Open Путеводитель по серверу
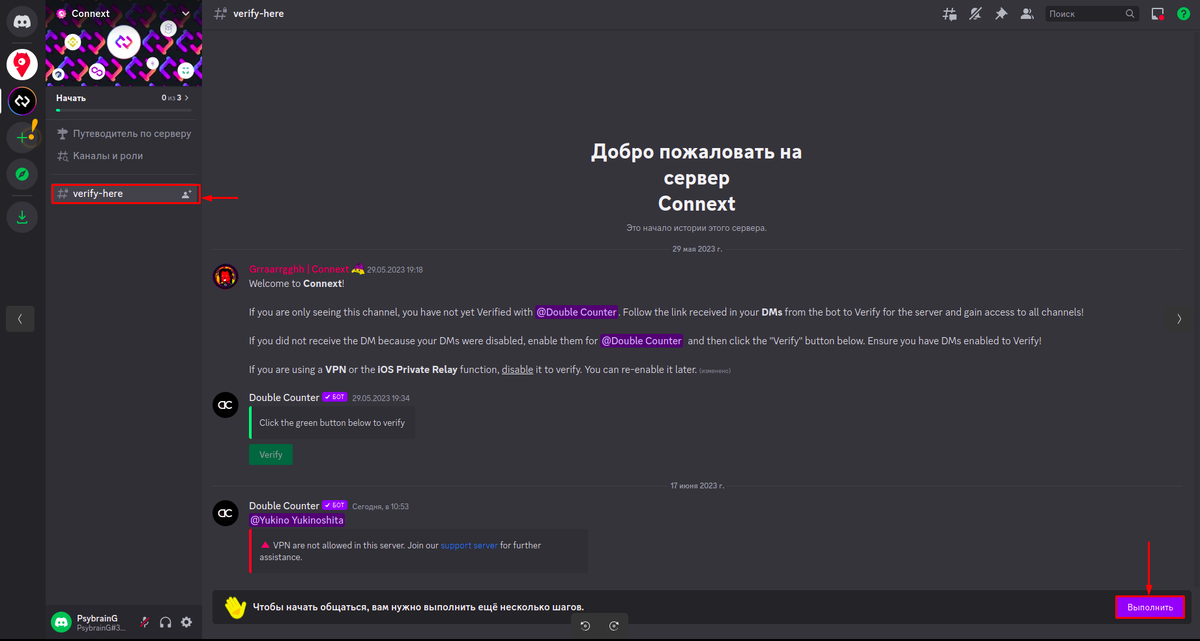This screenshot has height=641, width=1200. 124,133
